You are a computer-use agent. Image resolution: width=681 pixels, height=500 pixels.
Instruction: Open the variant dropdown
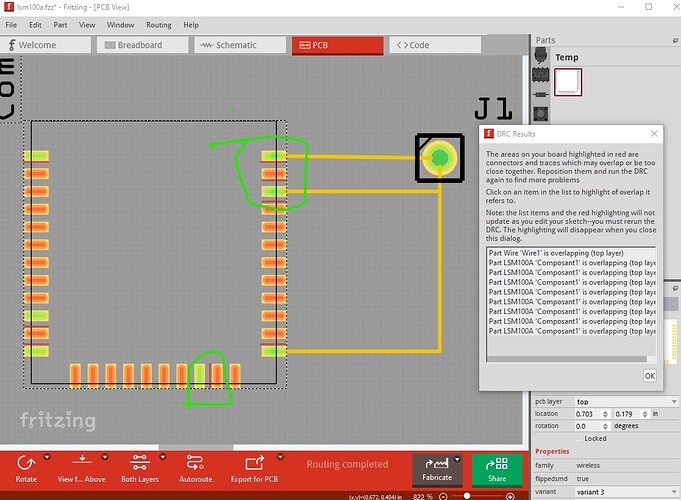click(x=626, y=492)
